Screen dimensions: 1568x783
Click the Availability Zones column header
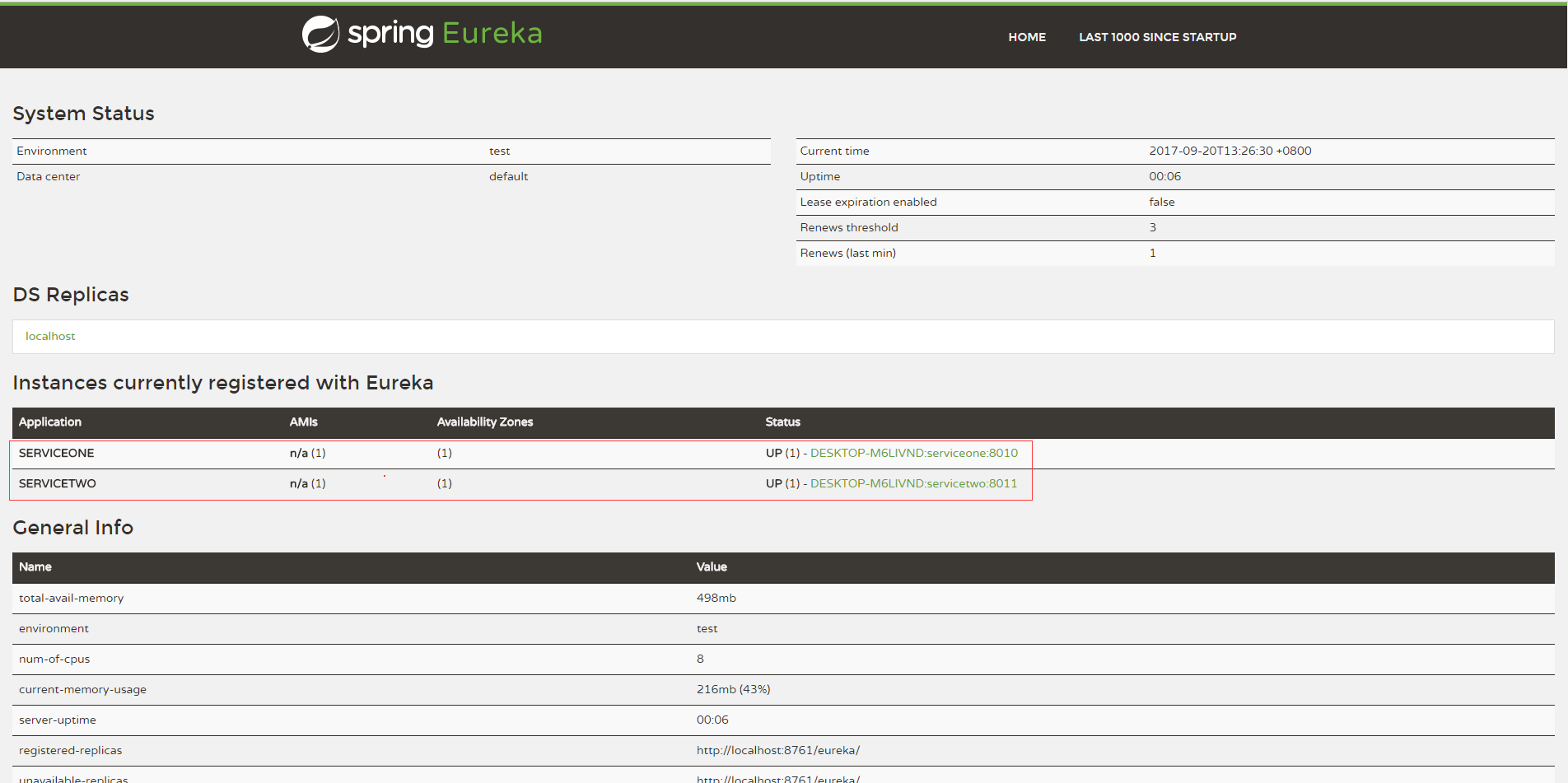[x=485, y=422]
